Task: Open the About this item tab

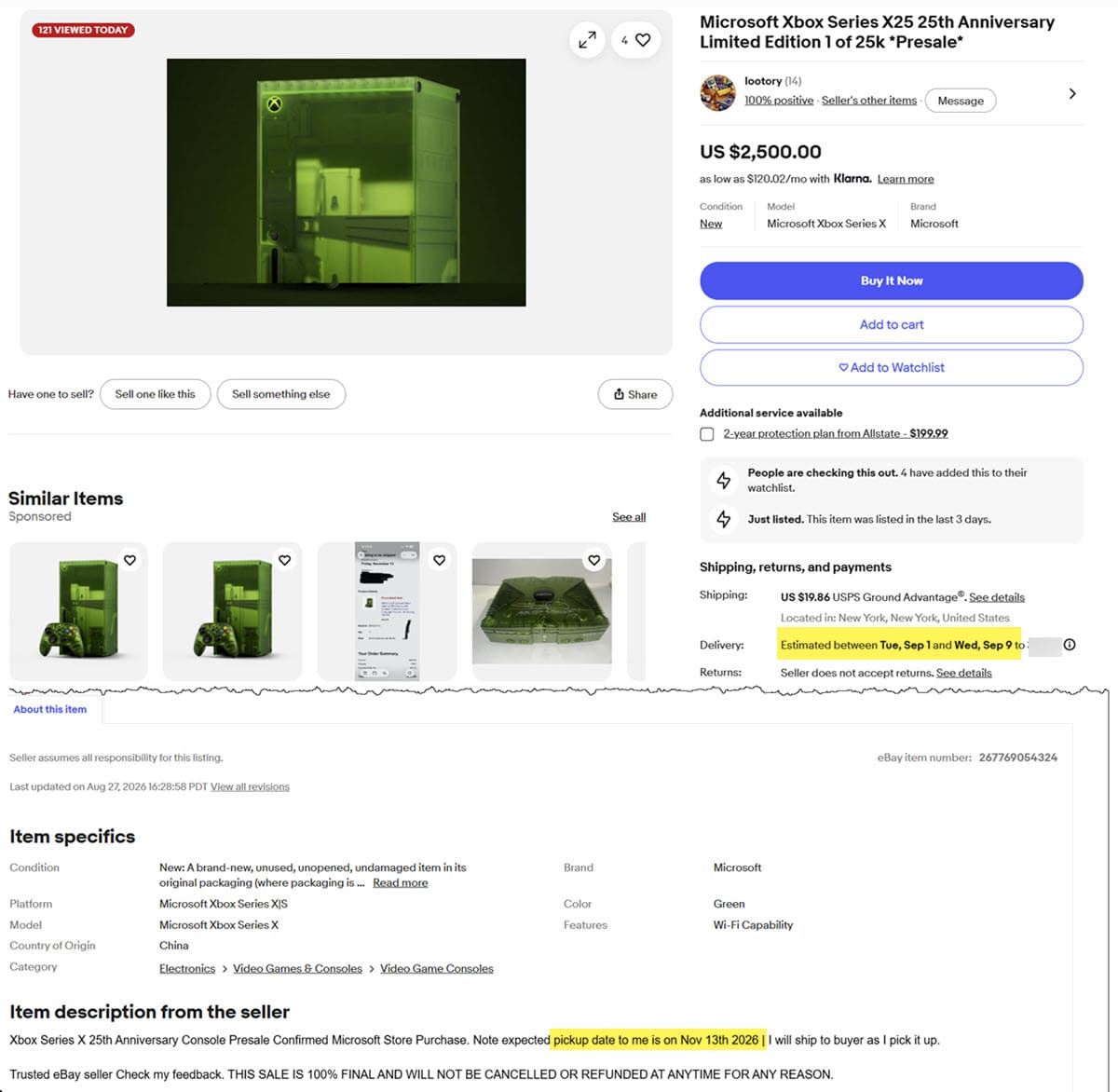Action: pyautogui.click(x=50, y=709)
